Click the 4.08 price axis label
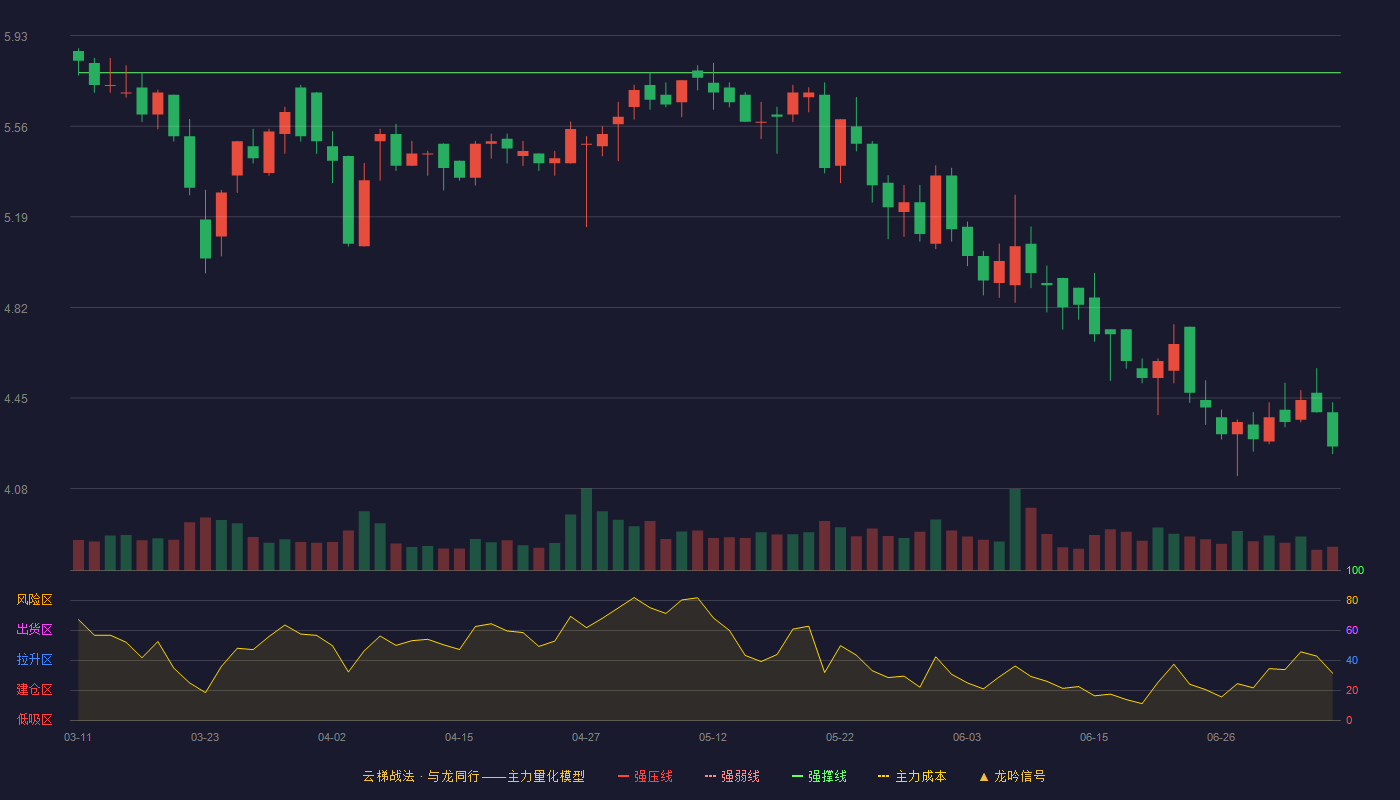Screen dimensions: 1400x800 (x=16, y=490)
